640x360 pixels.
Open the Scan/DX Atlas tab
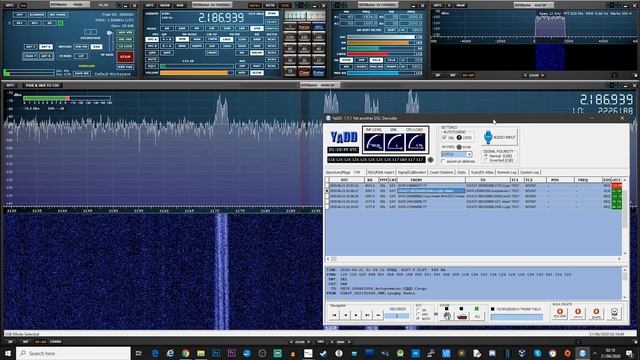click(482, 173)
